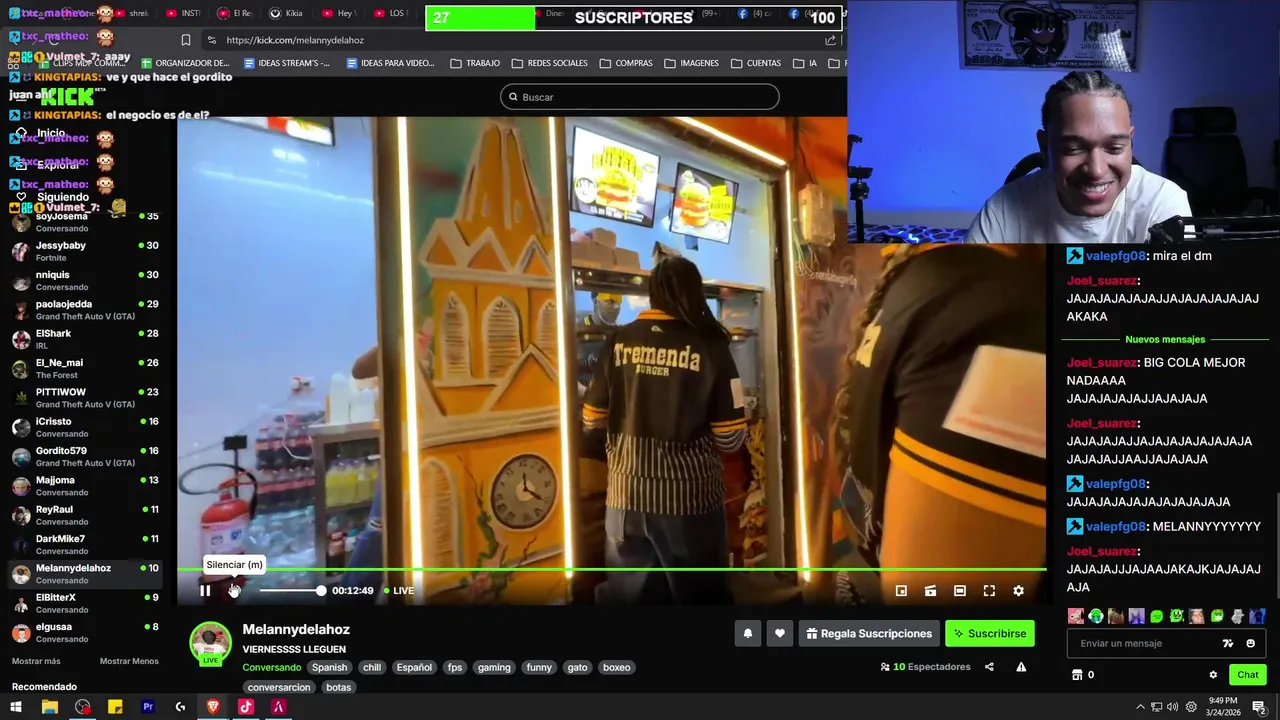
Task: Click Mostrar más in sidebar
Action: tap(36, 661)
